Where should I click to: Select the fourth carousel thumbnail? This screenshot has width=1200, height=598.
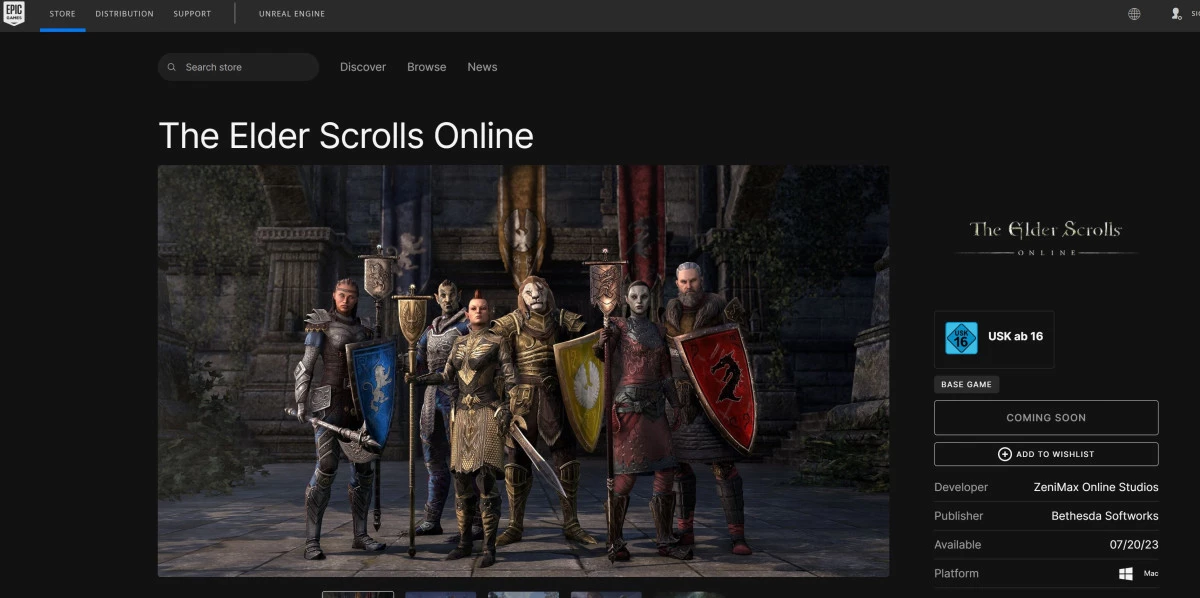pyautogui.click(x=606, y=594)
